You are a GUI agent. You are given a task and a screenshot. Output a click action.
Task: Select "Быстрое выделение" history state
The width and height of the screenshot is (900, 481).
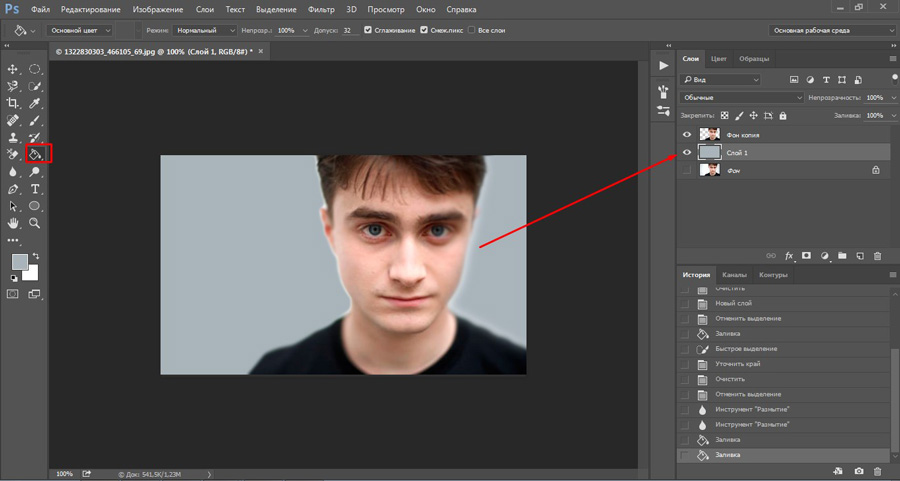click(x=746, y=348)
